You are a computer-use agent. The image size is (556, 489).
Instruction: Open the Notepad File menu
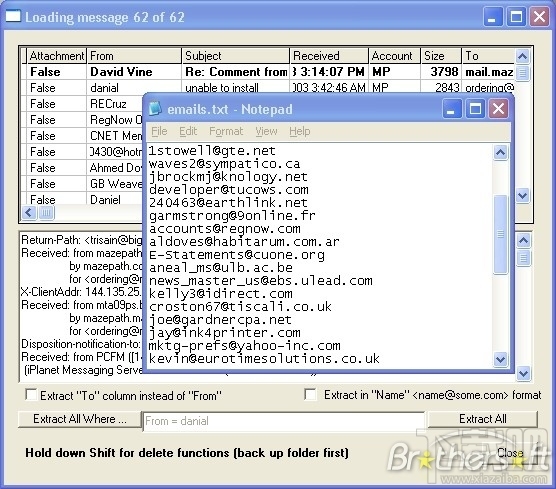(x=159, y=131)
